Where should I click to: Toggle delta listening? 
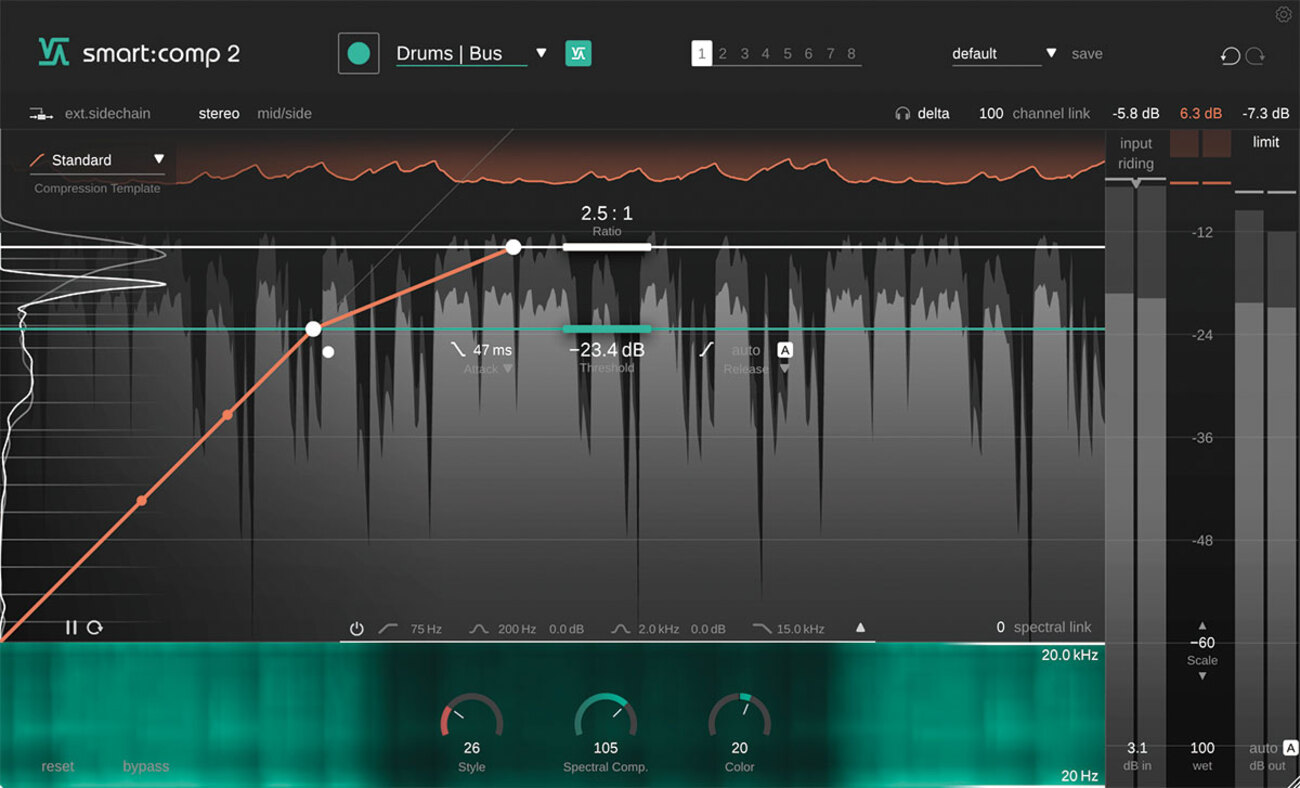pyautogui.click(x=934, y=114)
